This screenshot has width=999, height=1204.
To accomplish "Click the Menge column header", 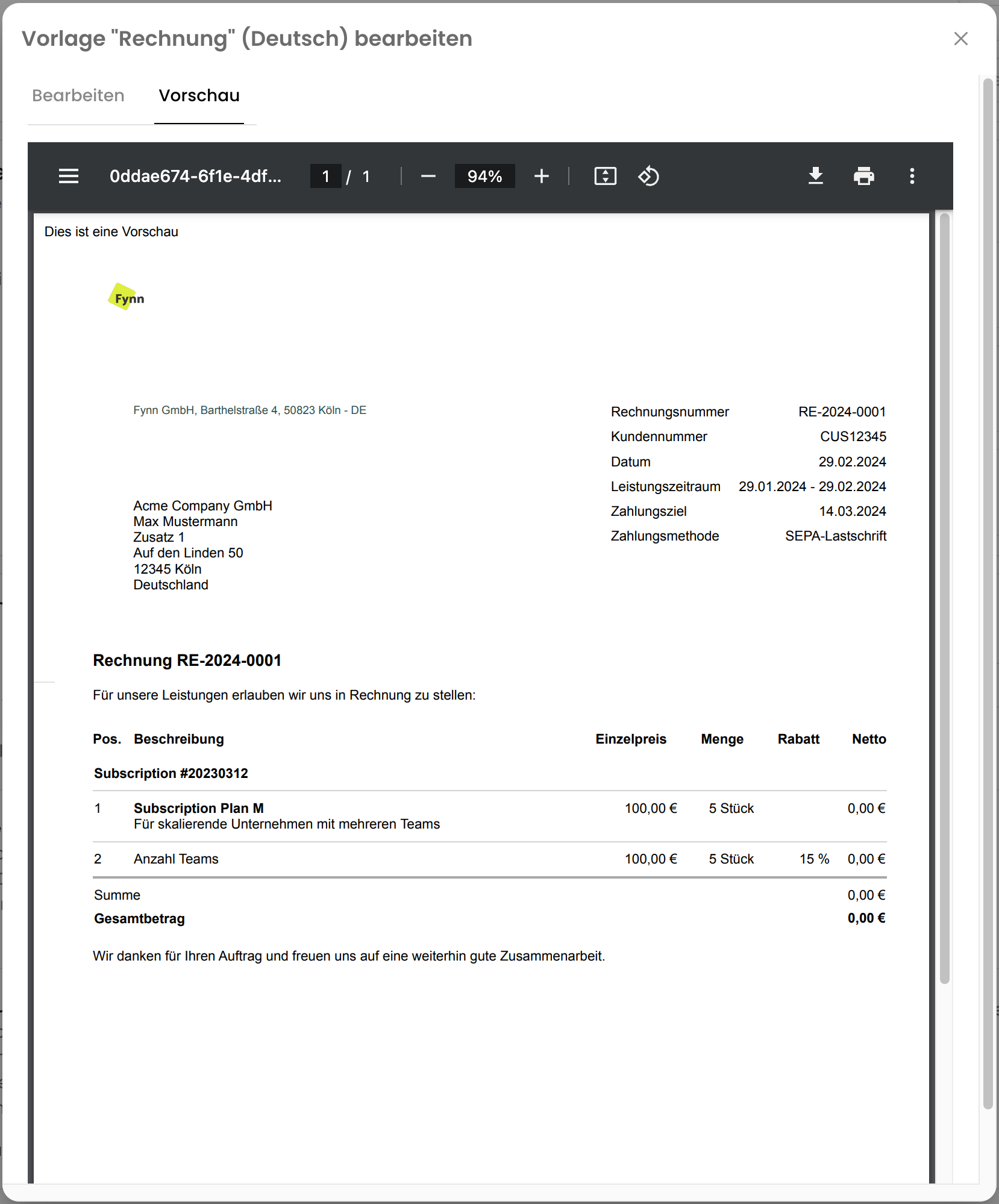I will 722,739.
